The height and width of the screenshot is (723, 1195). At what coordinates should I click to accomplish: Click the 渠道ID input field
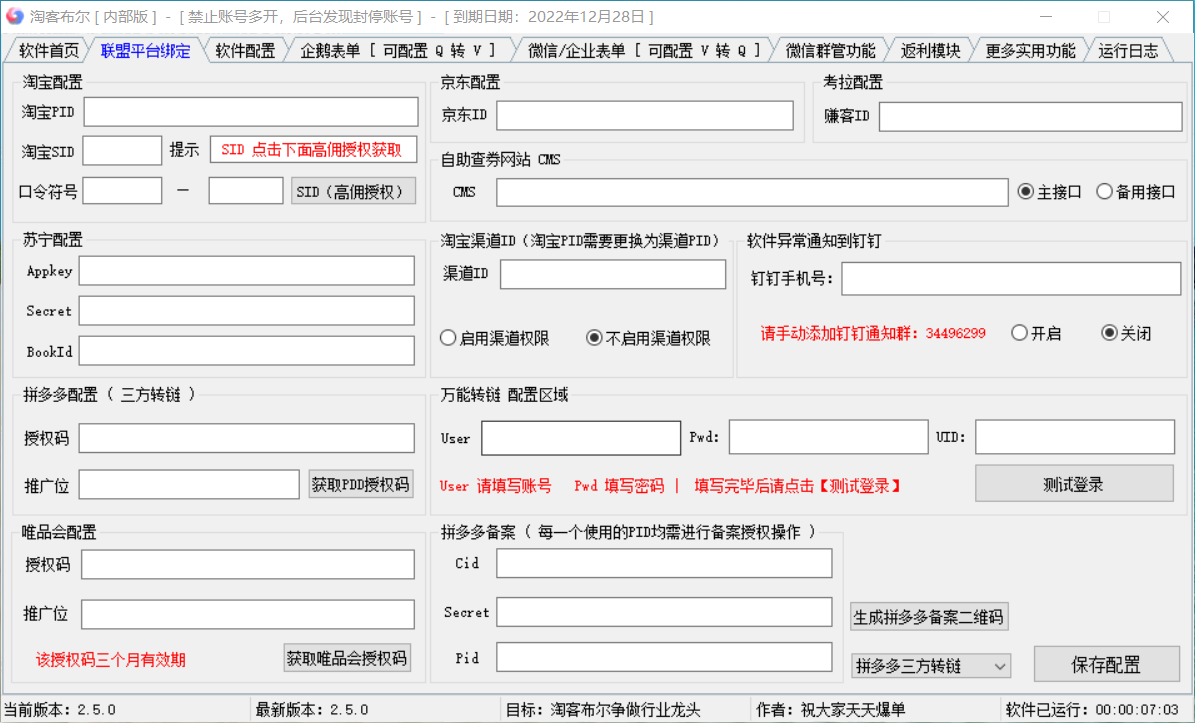(x=613, y=274)
